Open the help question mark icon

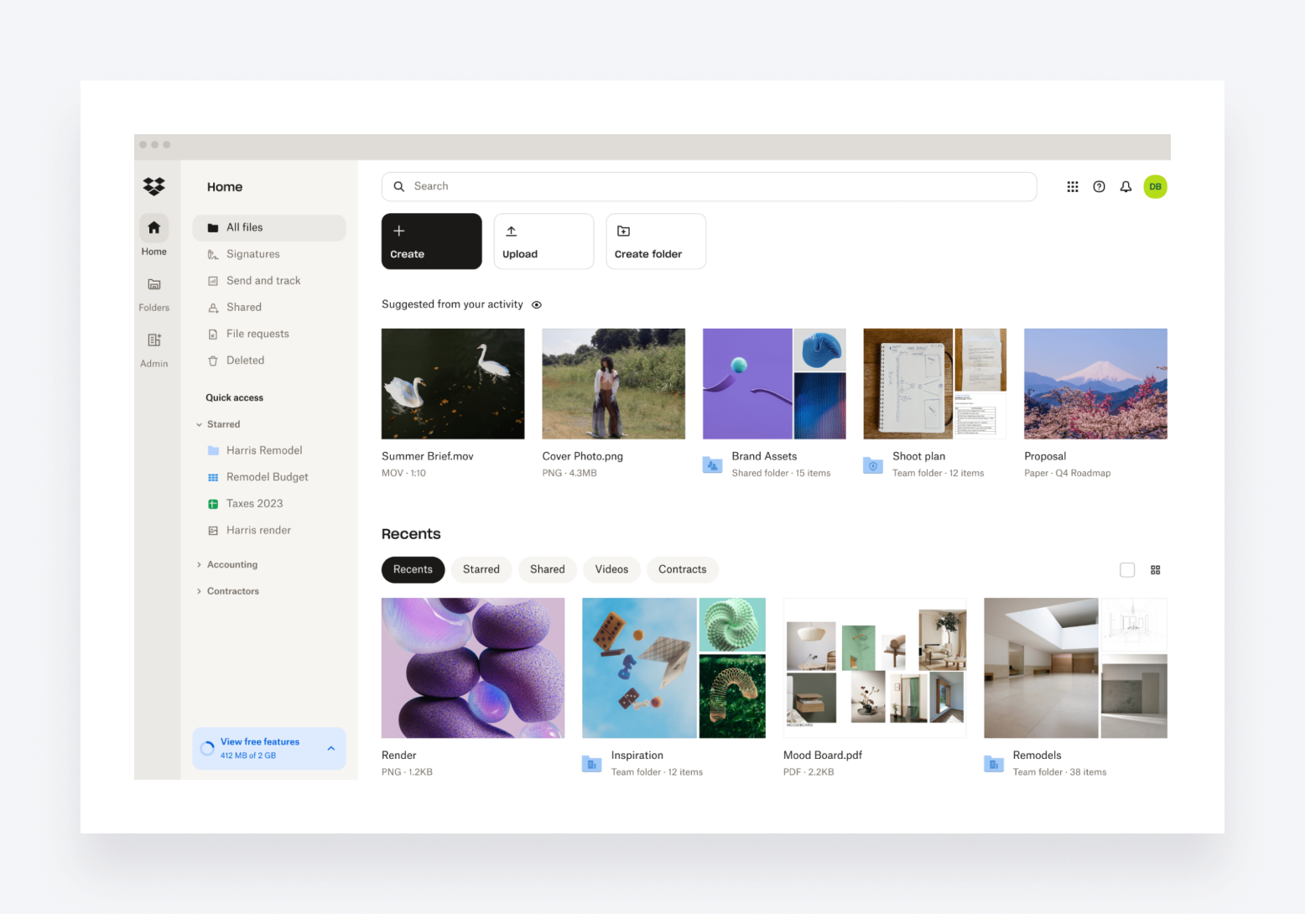(1099, 186)
